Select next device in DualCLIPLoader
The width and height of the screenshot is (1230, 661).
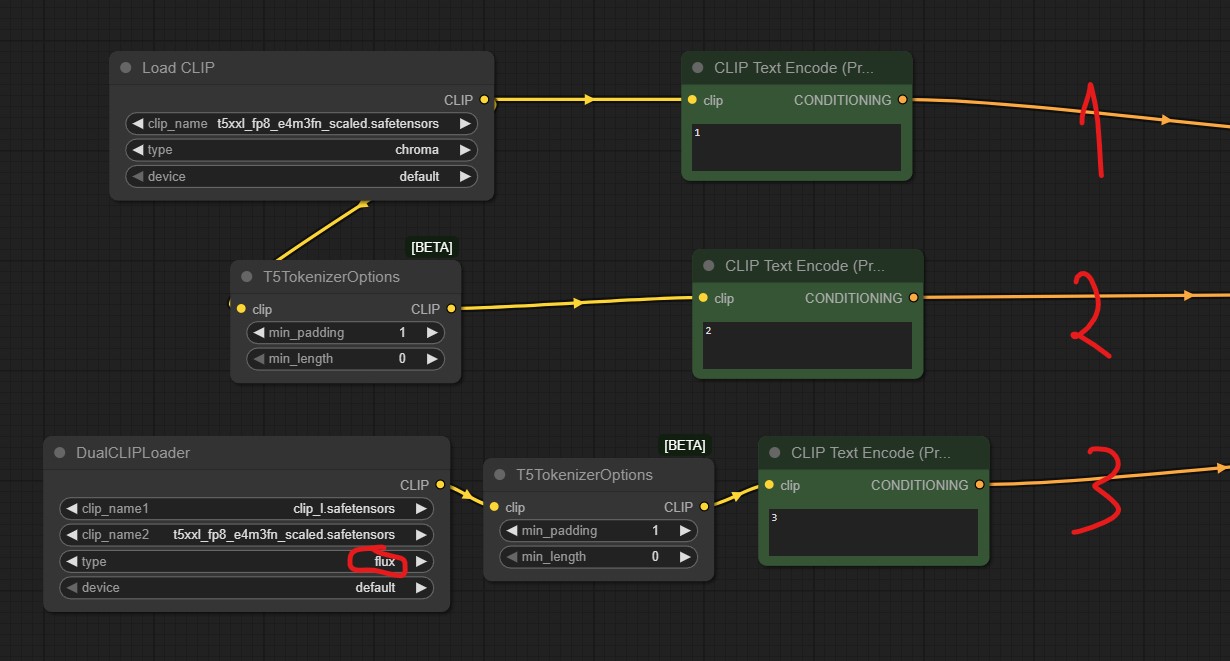point(421,587)
